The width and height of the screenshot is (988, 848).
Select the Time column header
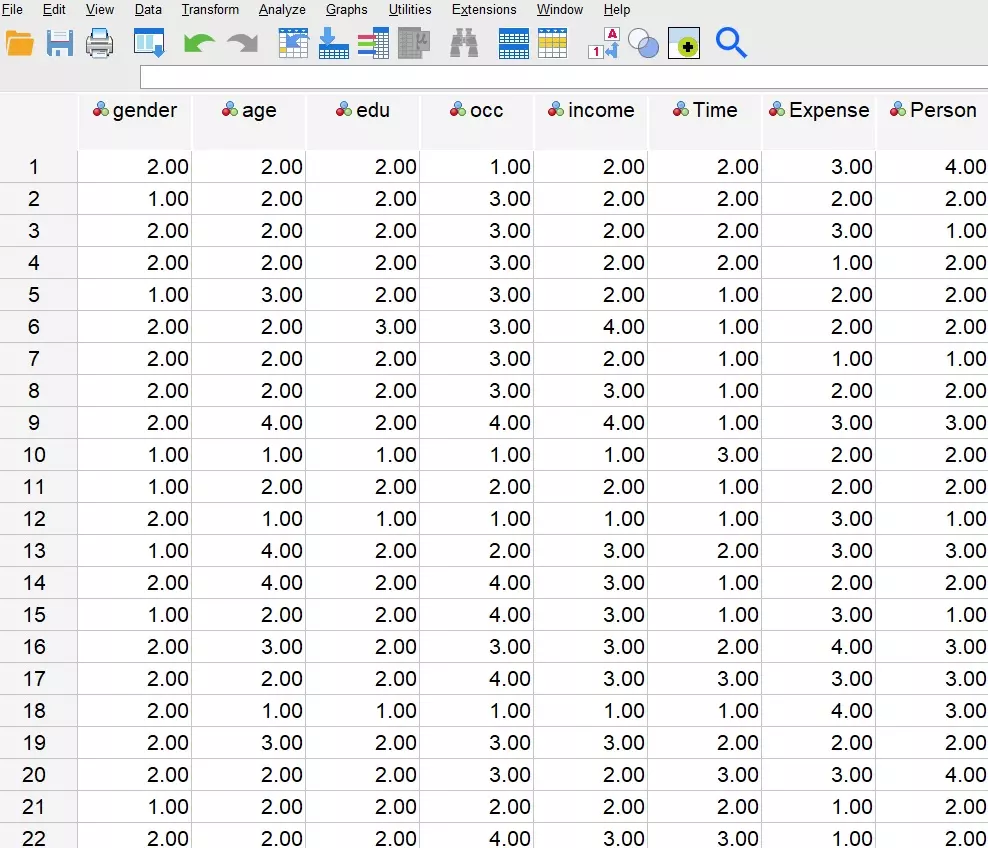(x=705, y=122)
